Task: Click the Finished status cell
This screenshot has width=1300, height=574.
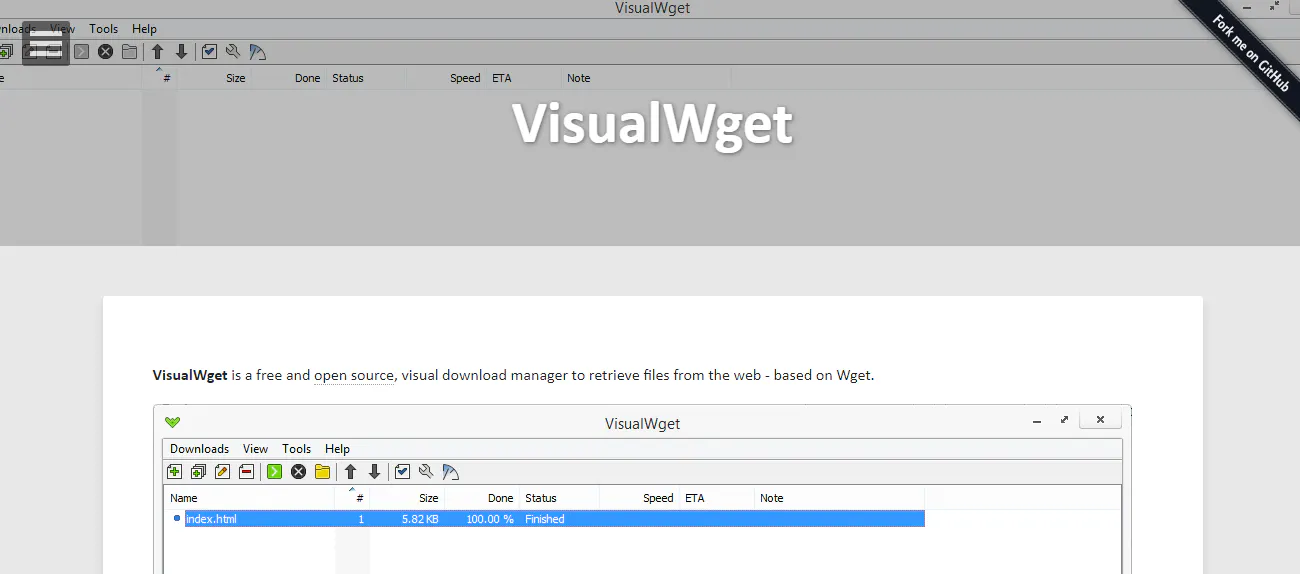Action: tap(545, 519)
